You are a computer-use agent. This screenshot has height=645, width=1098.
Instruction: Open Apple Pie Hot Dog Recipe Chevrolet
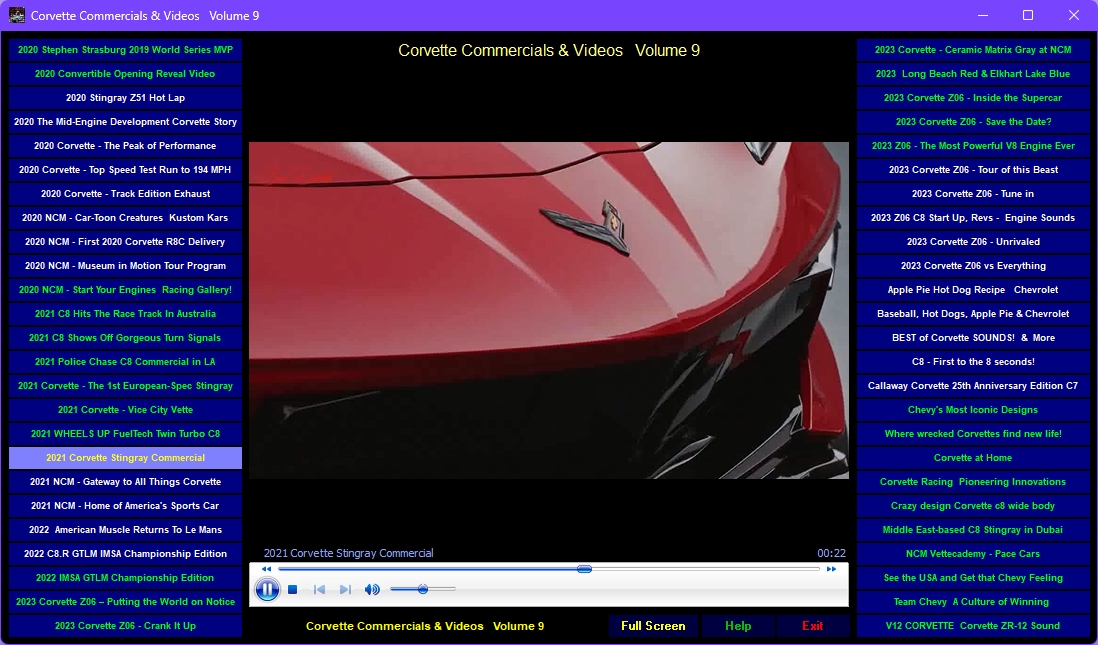tap(973, 290)
